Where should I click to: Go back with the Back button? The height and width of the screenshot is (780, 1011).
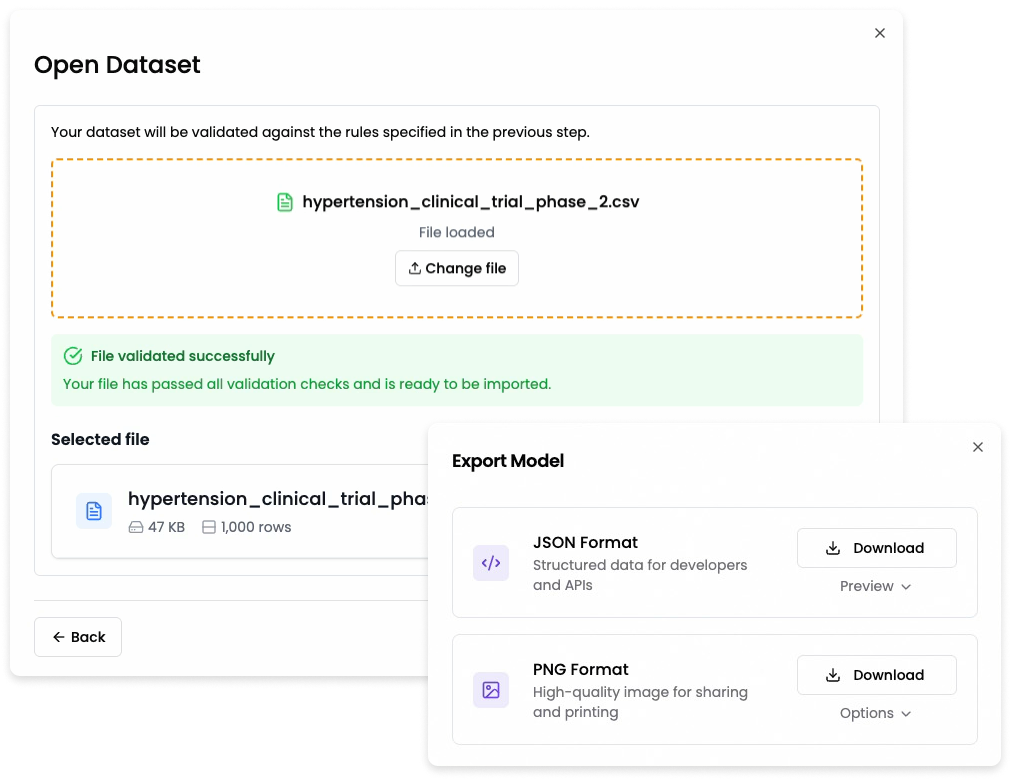(x=78, y=637)
